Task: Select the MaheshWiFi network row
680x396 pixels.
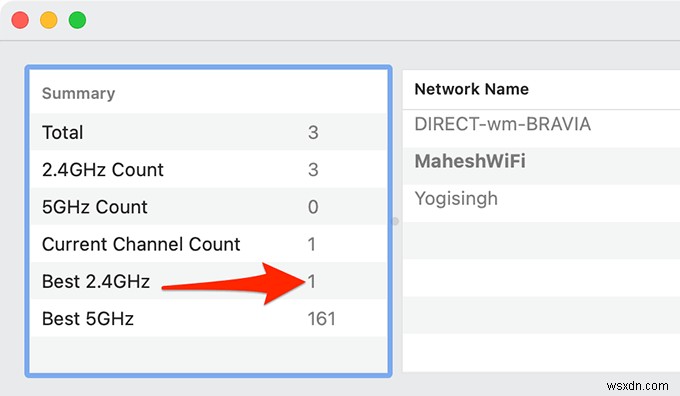Action: click(x=541, y=166)
